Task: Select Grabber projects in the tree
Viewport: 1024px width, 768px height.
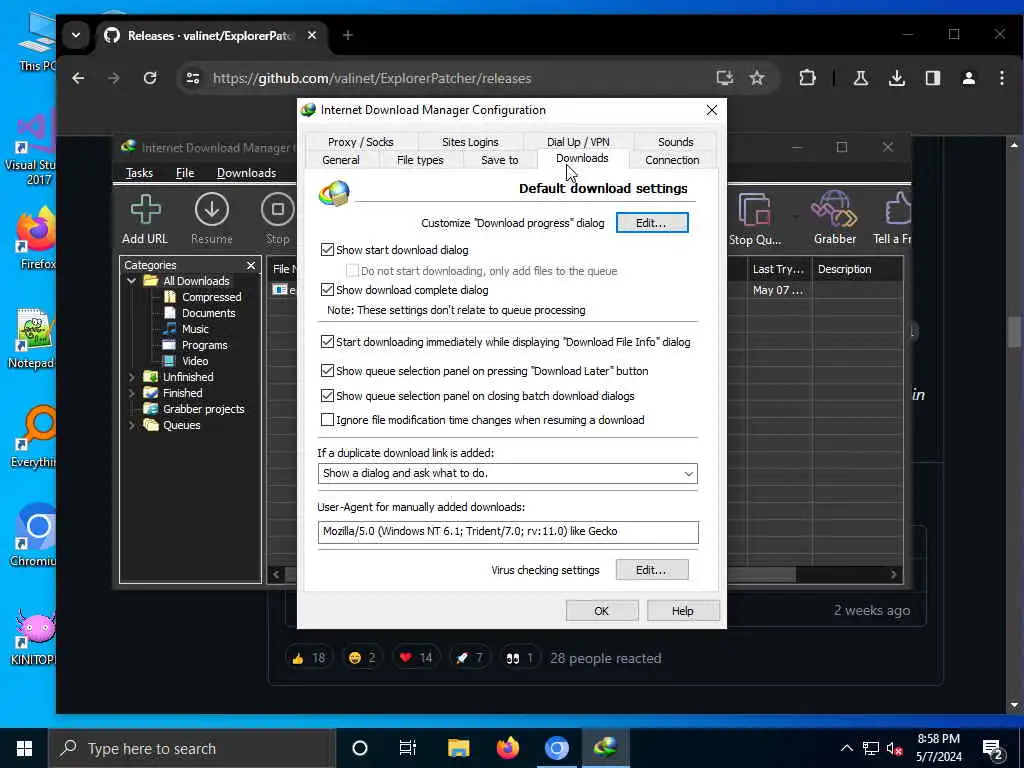Action: click(204, 409)
